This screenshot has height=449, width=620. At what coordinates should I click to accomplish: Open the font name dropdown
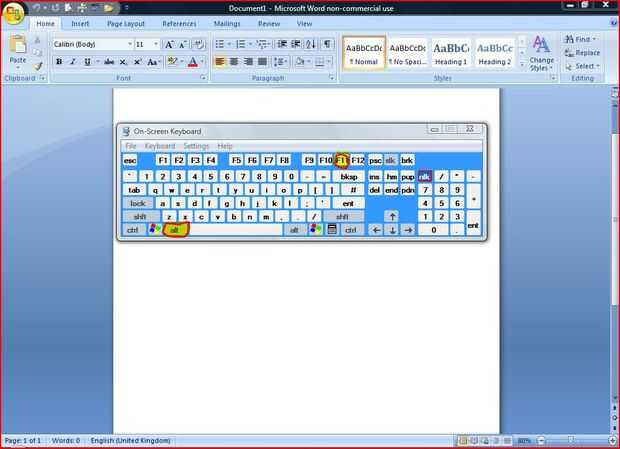click(x=129, y=44)
